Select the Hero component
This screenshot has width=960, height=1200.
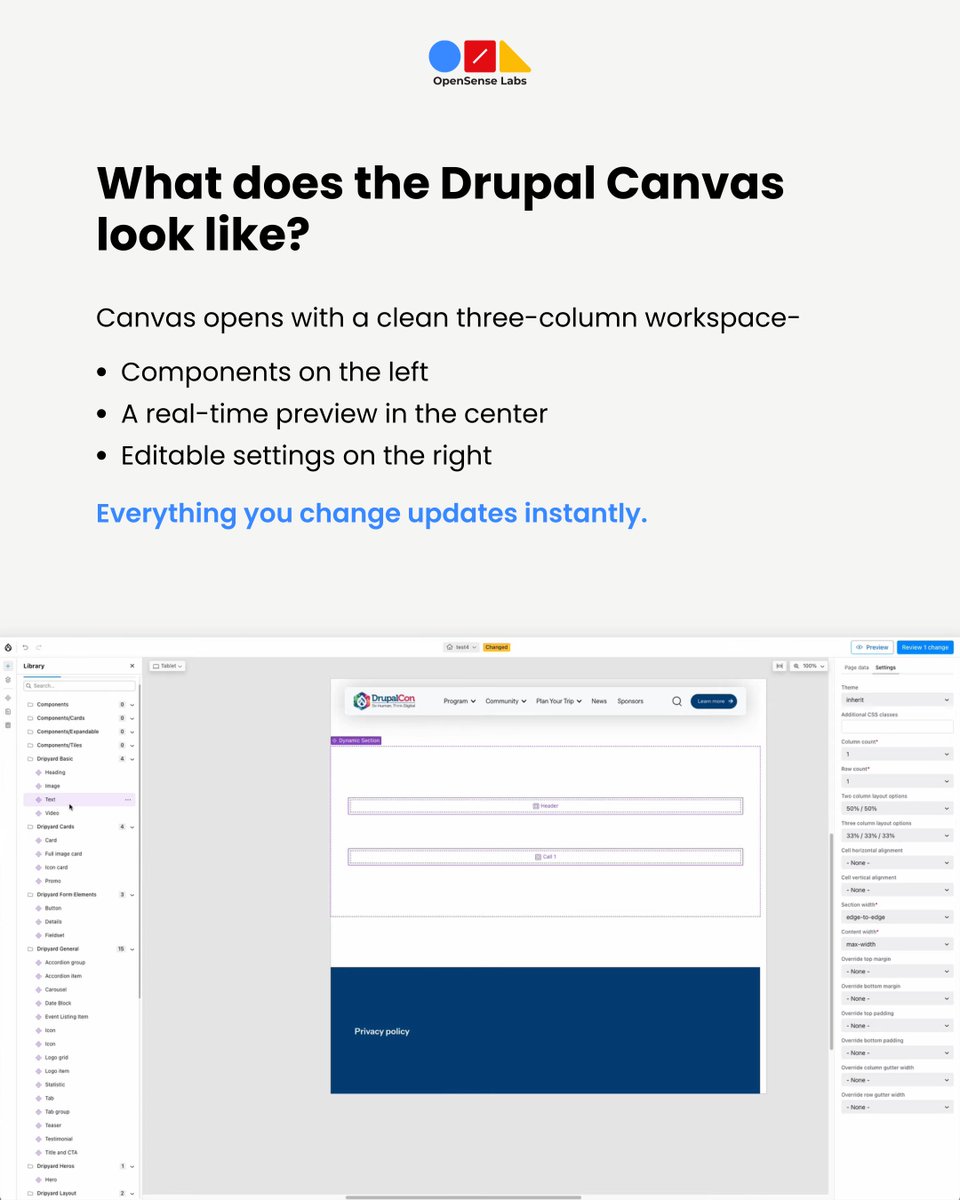click(x=80, y=1180)
